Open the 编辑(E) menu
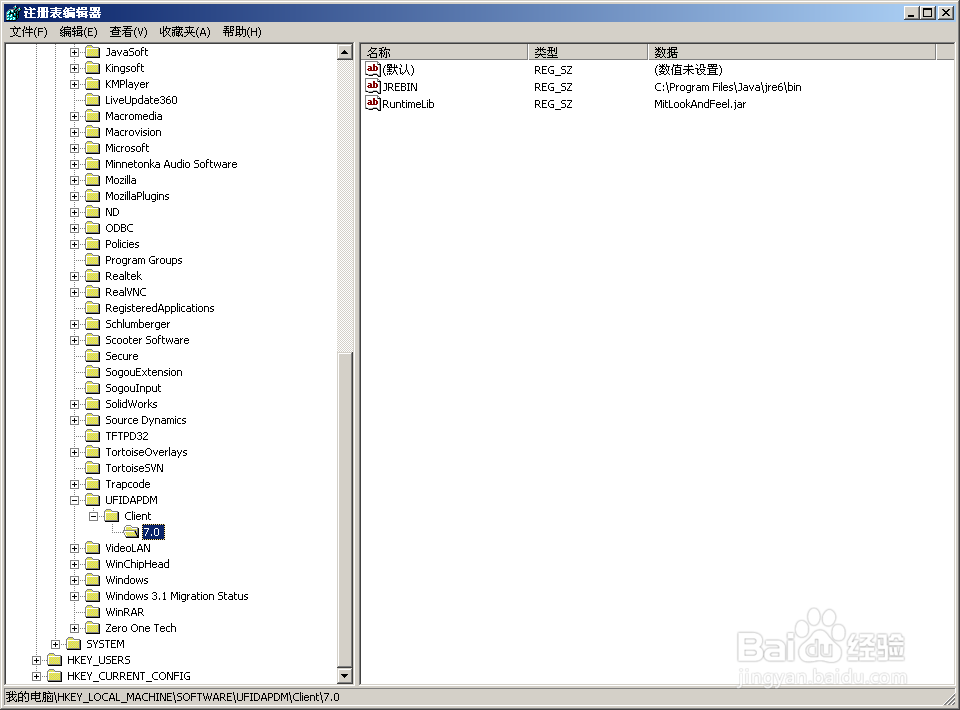Viewport: 960px width, 710px height. pos(78,32)
